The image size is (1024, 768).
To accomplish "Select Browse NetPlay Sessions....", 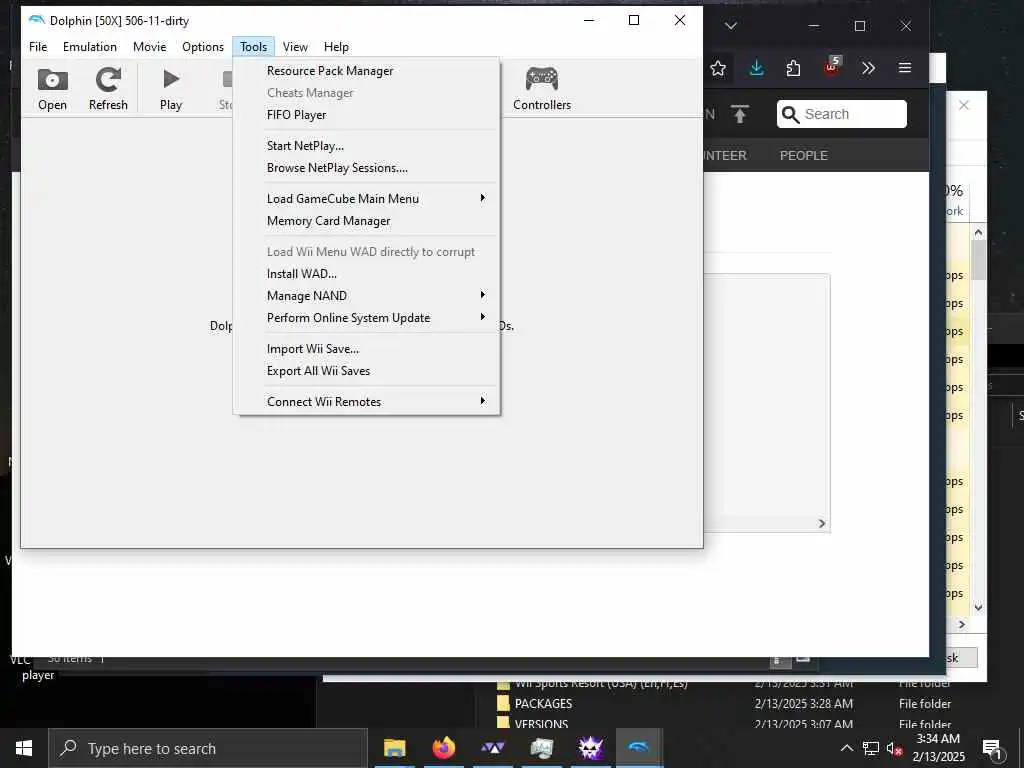I will pos(368,168).
